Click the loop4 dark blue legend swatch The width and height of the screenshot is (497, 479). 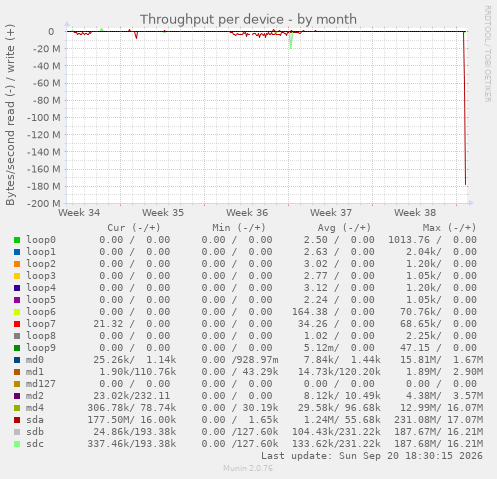point(17,288)
